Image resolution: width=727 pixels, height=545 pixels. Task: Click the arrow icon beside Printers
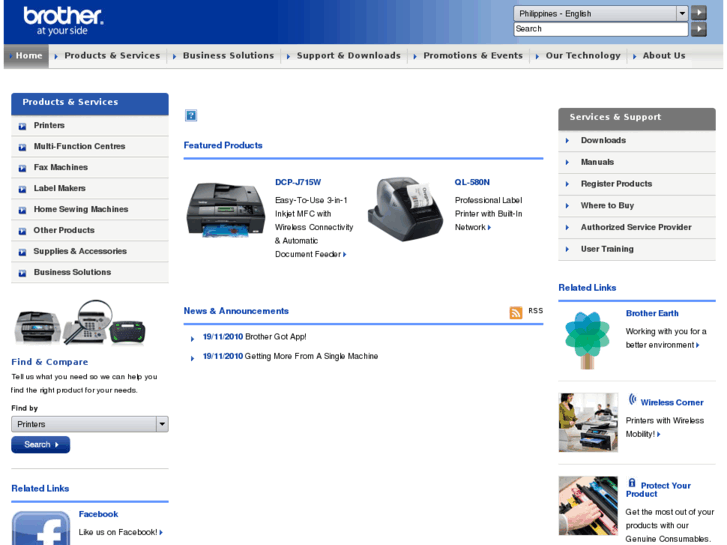(x=22, y=126)
